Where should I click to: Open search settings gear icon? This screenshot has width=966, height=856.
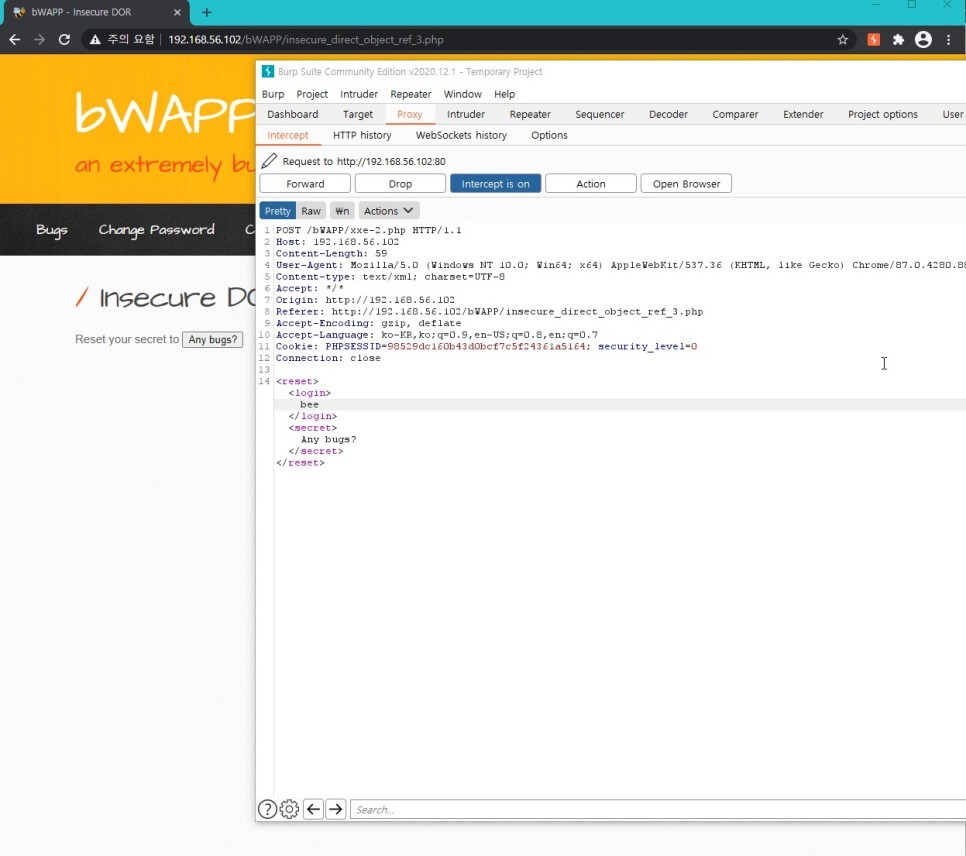[x=289, y=809]
